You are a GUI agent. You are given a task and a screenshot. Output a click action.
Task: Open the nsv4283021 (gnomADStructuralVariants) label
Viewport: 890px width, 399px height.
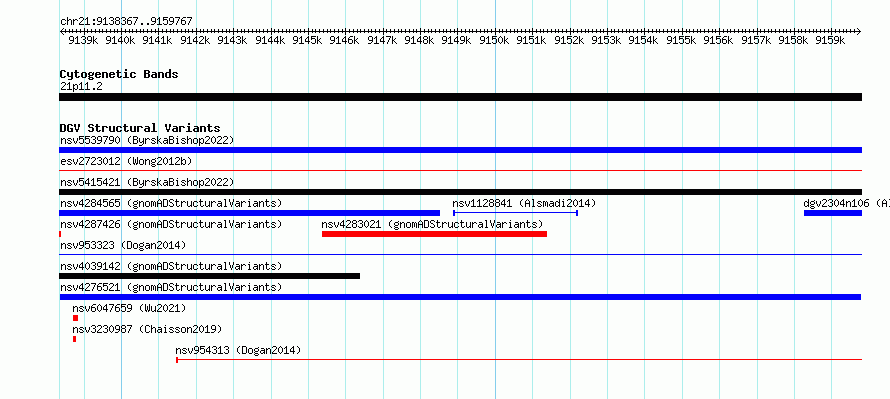(433, 224)
